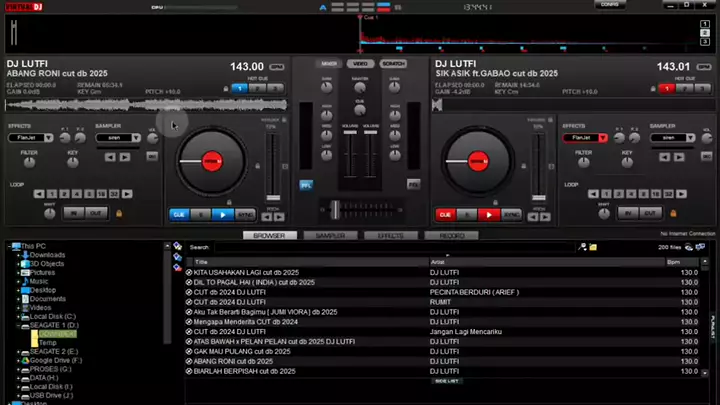Screen dimensions: 720x405
Task: Toggle right channel PFL headphone cue
Action: 414,184
